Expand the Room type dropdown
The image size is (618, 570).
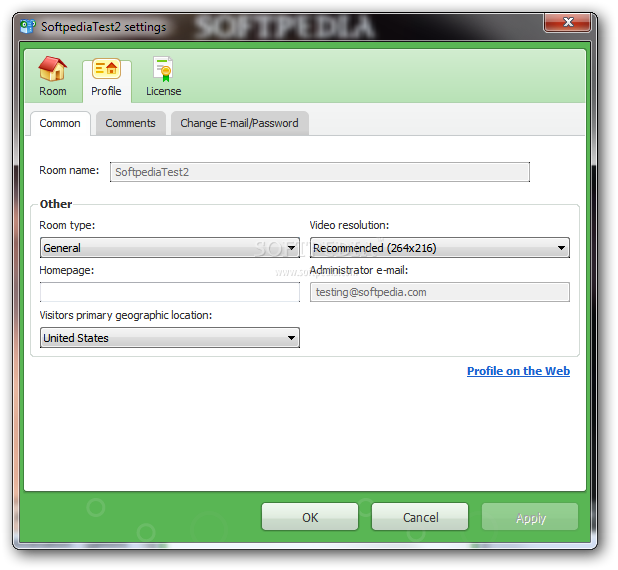click(x=170, y=248)
